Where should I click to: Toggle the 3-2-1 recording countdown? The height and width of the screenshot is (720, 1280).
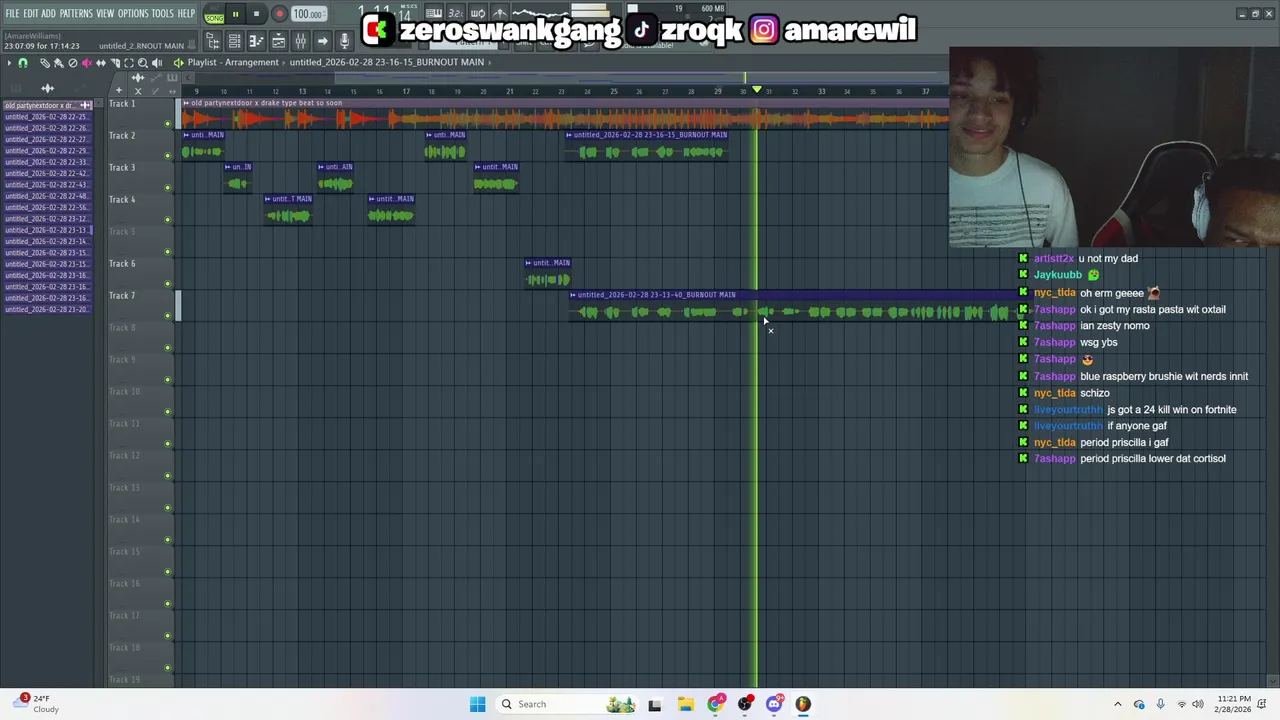tap(455, 13)
